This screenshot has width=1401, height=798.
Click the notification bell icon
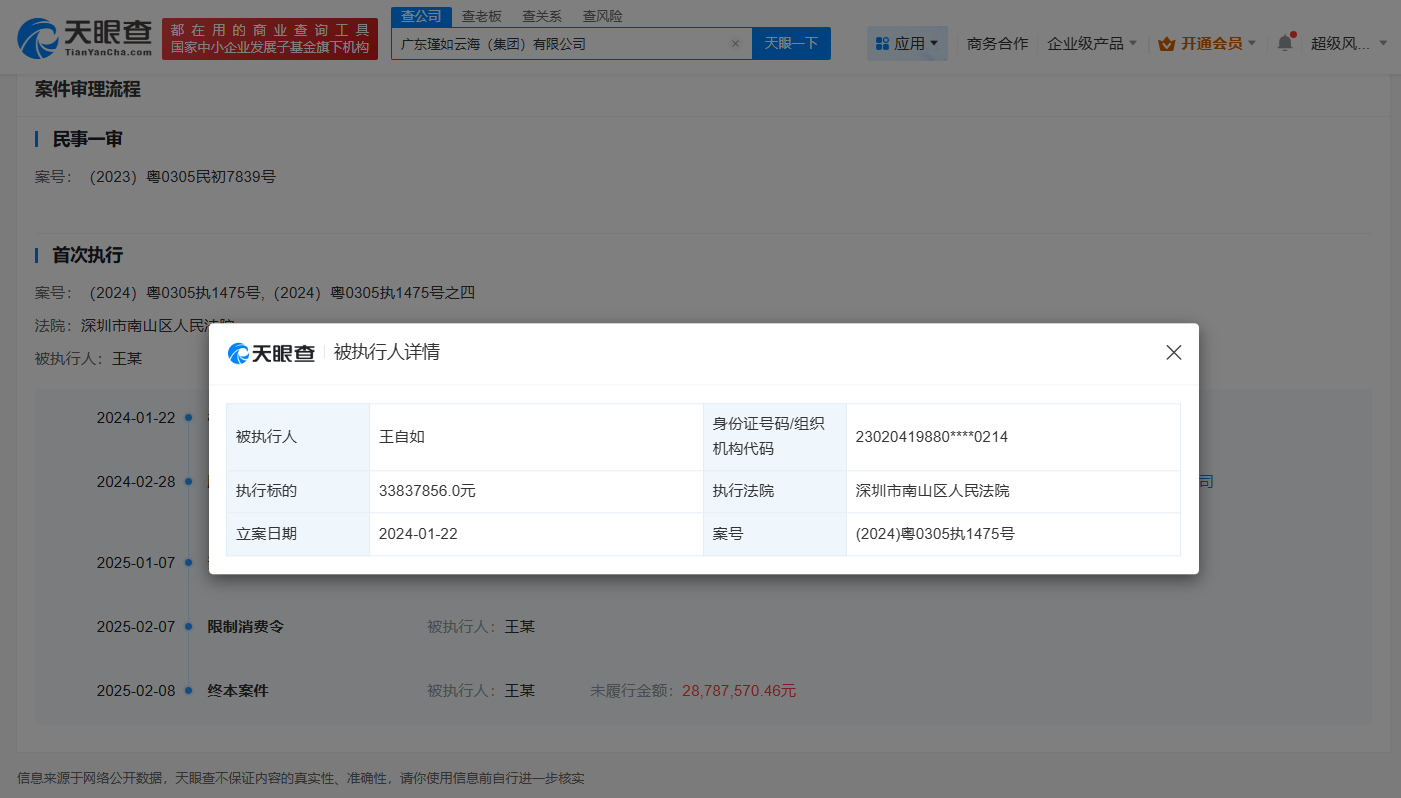coord(1285,43)
